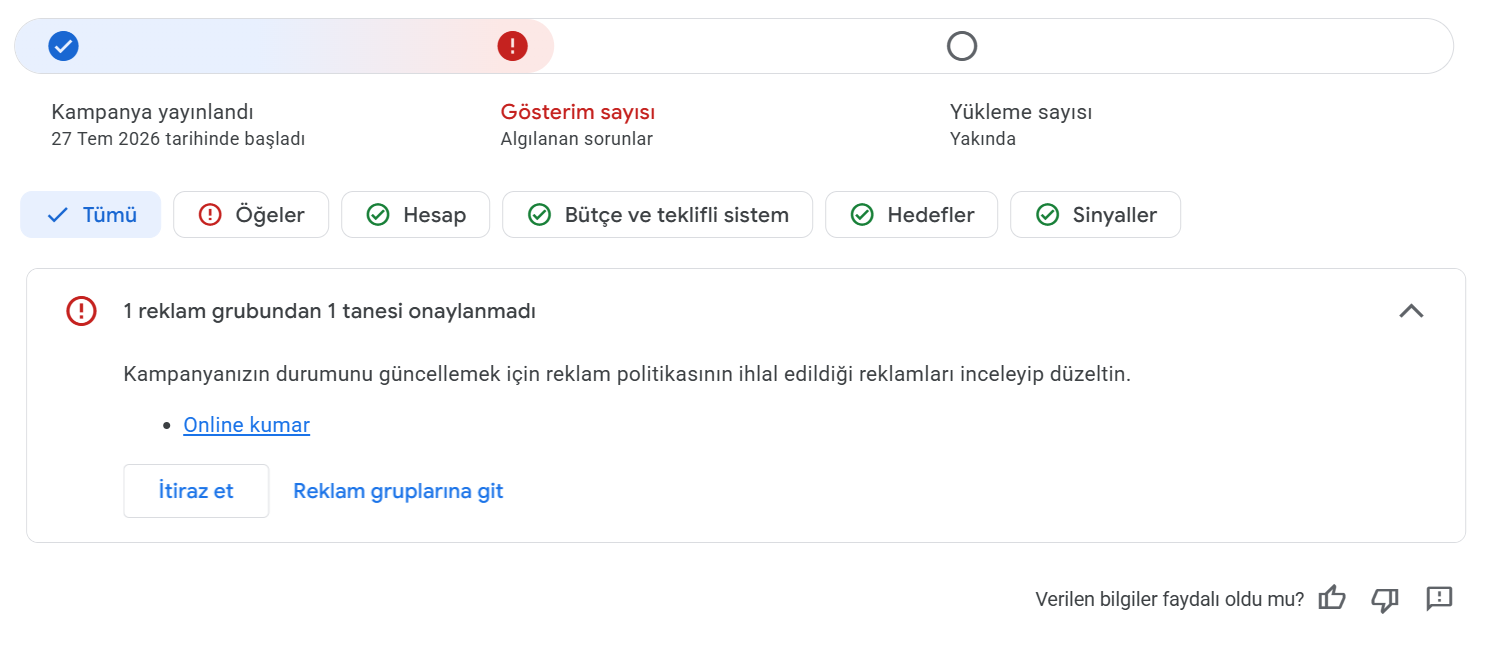Viewport: 1512px width, 658px height.
Task: Click the green check icon in the Hesap chip
Action: [378, 214]
